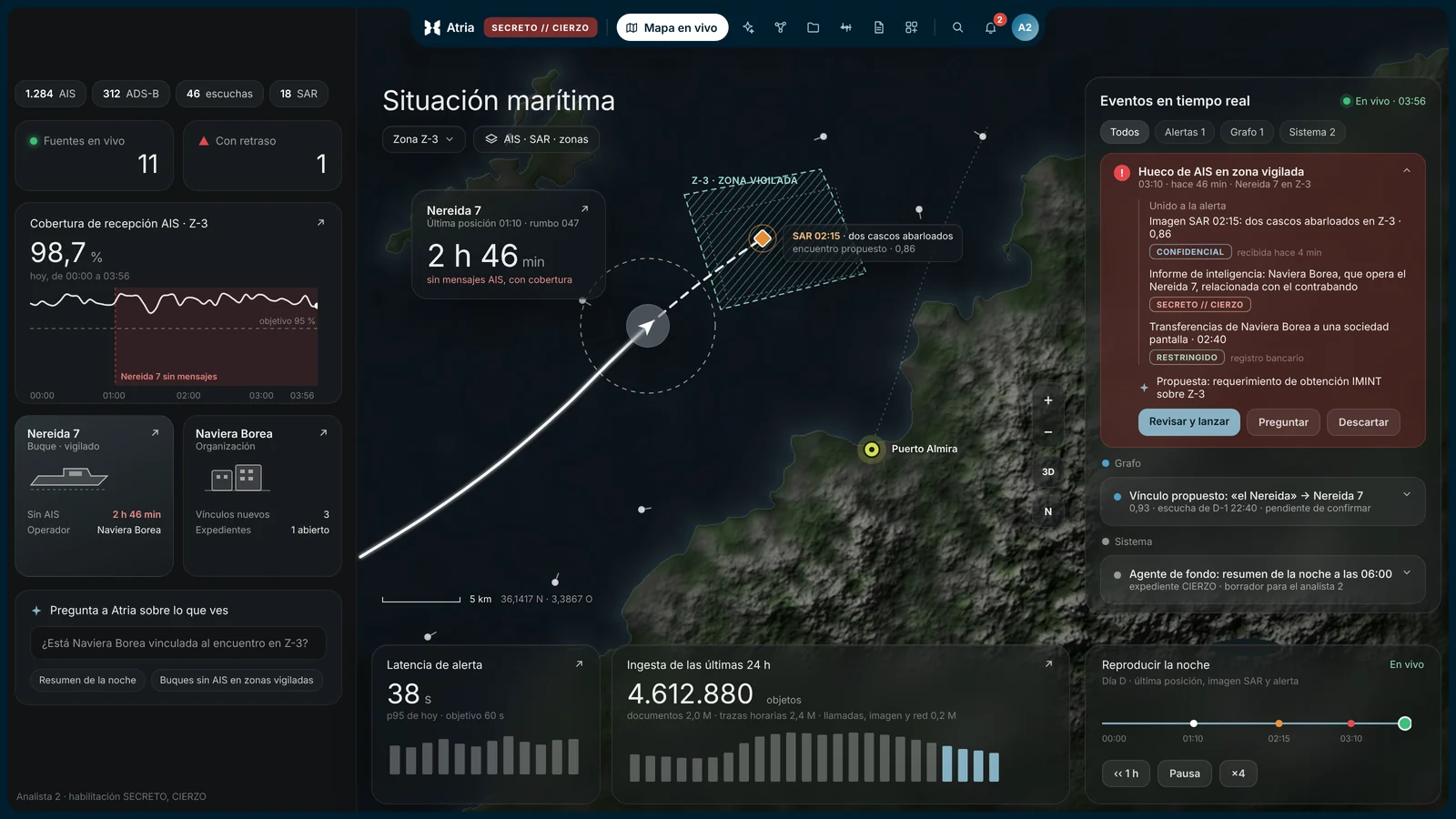The width and height of the screenshot is (1456, 819).
Task: Open Nereida 7 map popup arrow
Action: 584,209
